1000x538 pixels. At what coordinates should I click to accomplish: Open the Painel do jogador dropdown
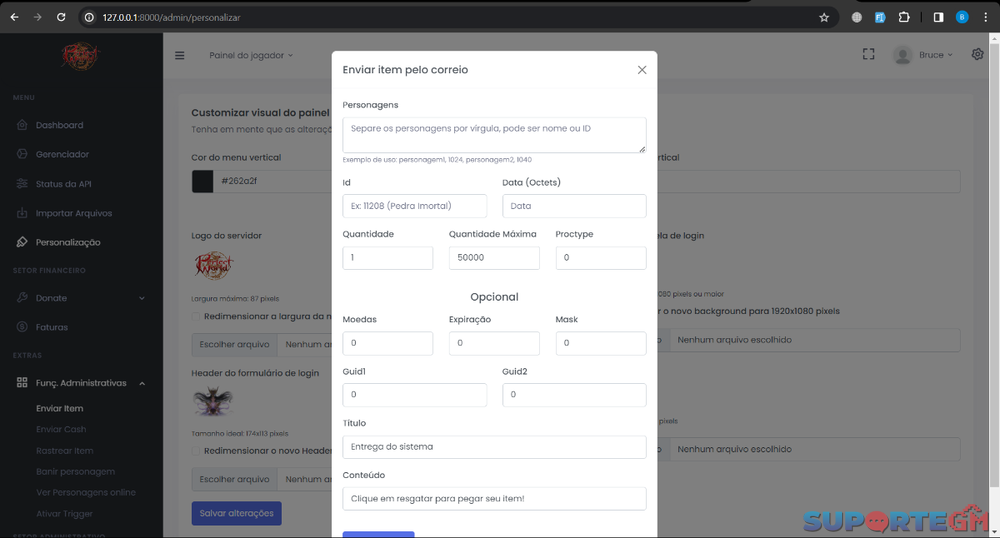251,55
